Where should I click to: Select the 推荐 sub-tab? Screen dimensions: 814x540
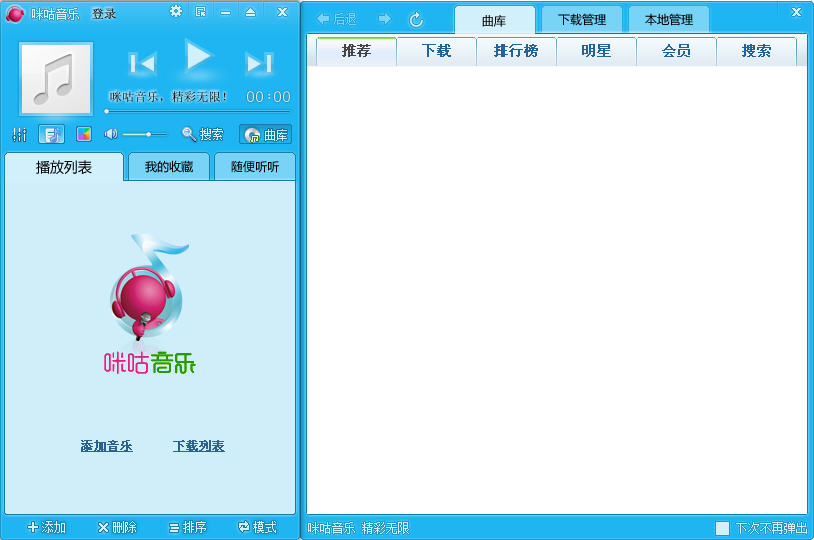pos(356,51)
